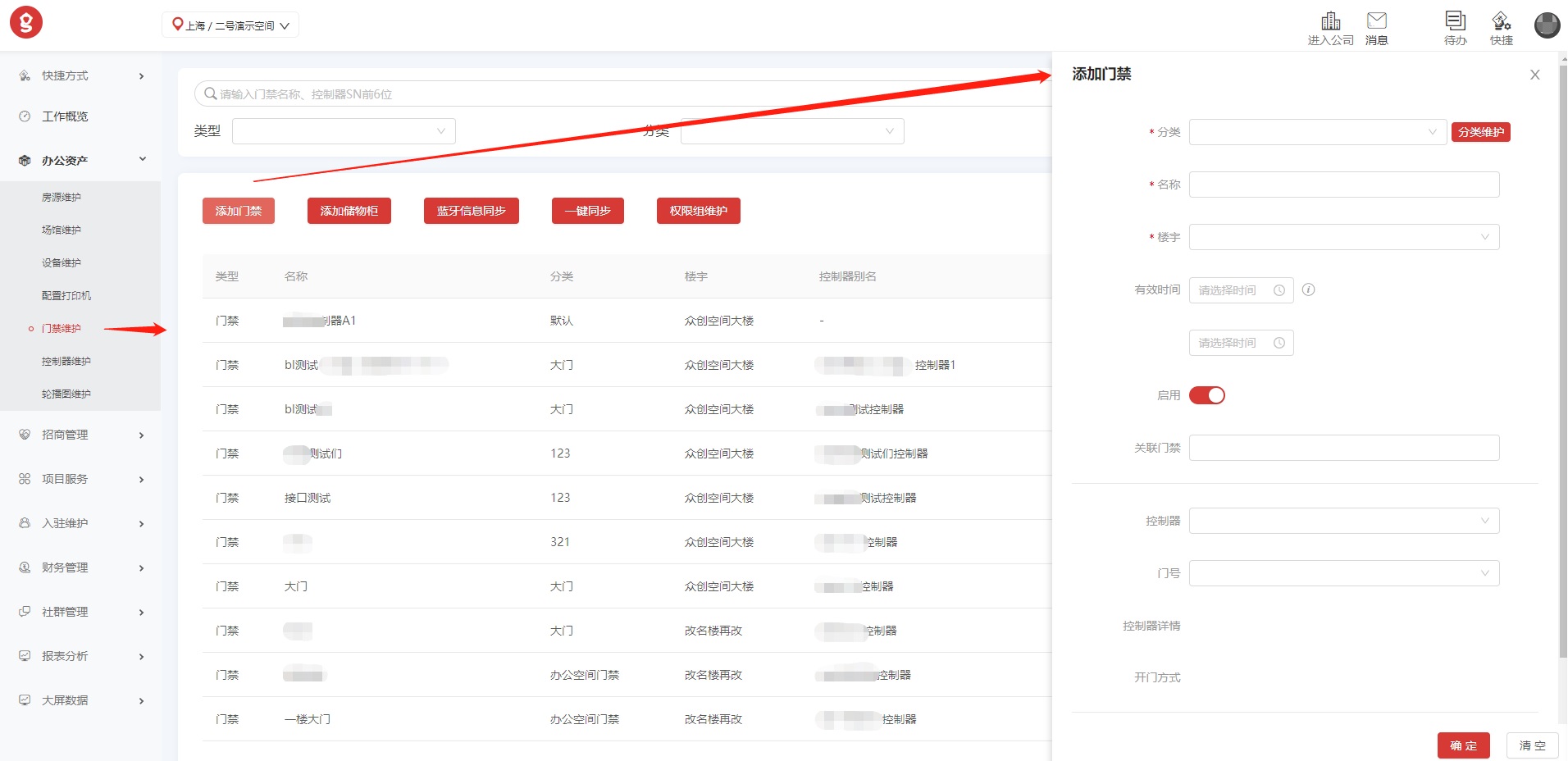
Task: Open the 控制器 dropdown
Action: click(1343, 521)
